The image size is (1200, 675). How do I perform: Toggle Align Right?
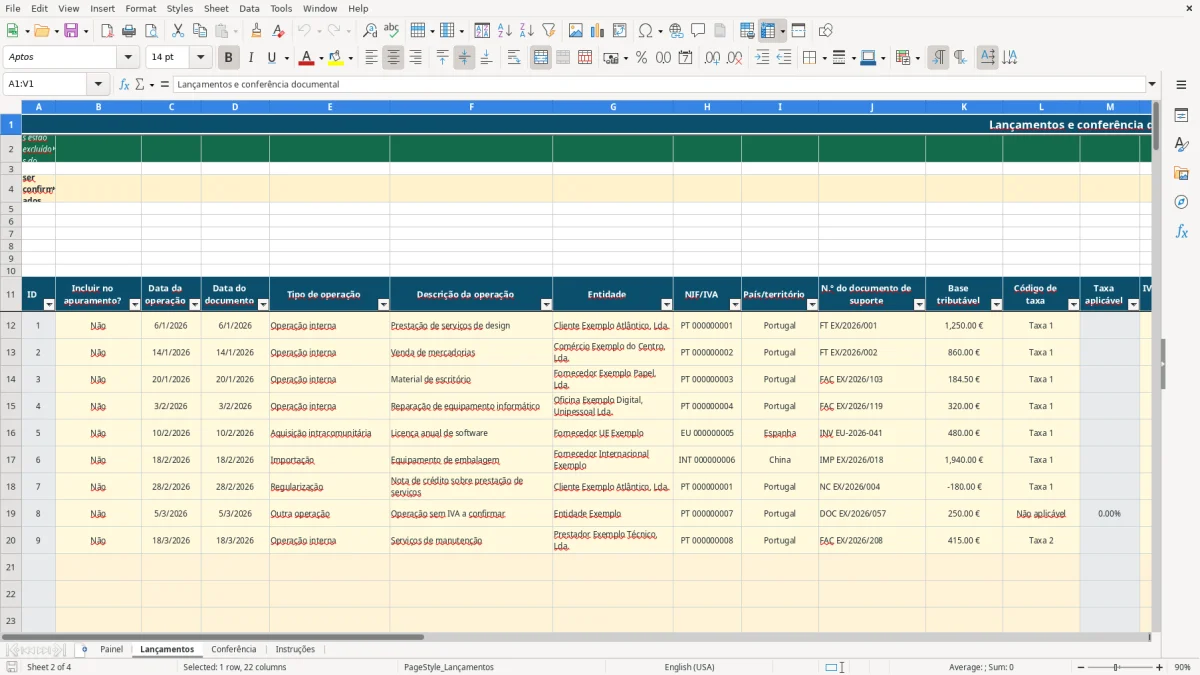pos(415,58)
